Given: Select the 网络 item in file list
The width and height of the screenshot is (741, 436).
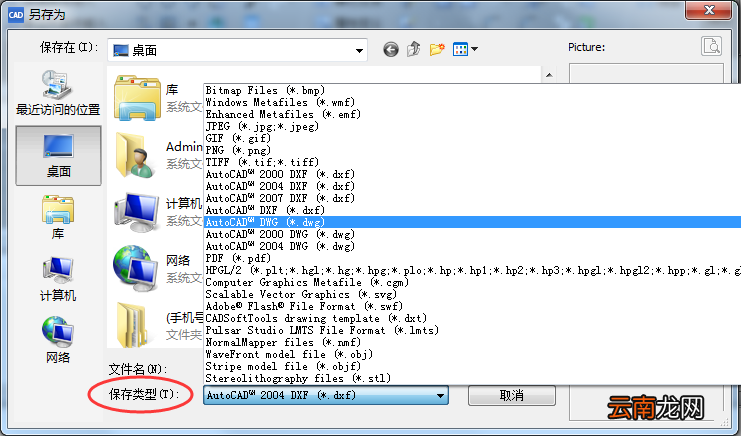Looking at the screenshot, I should [158, 269].
